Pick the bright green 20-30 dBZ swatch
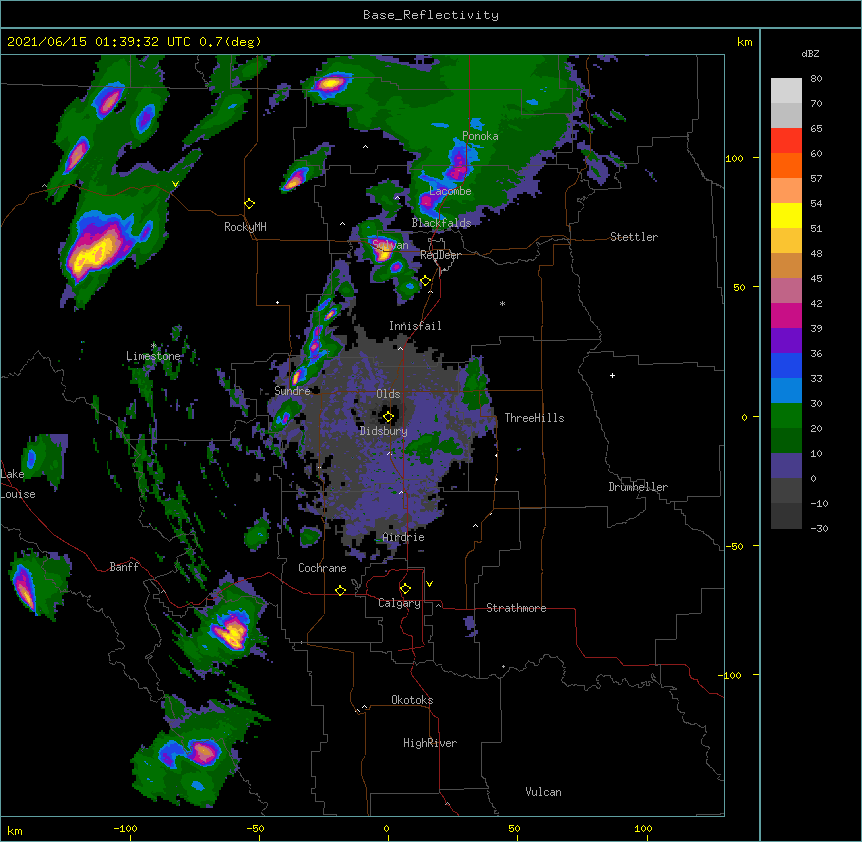The width and height of the screenshot is (862, 842). 786,416
